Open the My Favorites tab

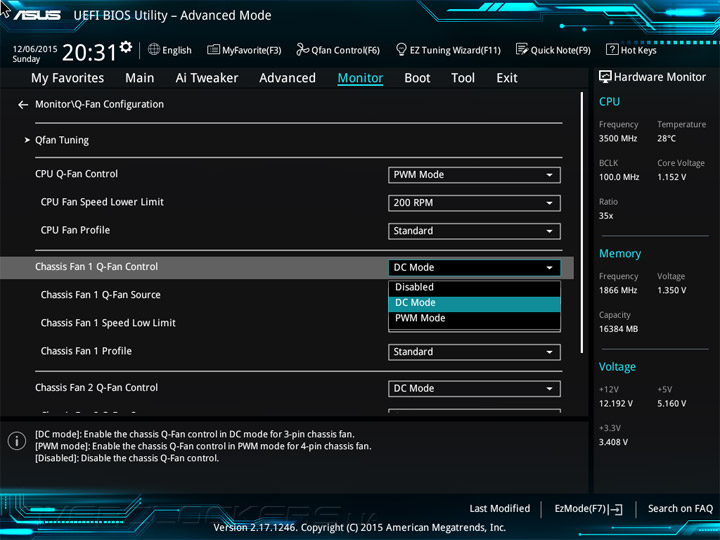(x=68, y=78)
